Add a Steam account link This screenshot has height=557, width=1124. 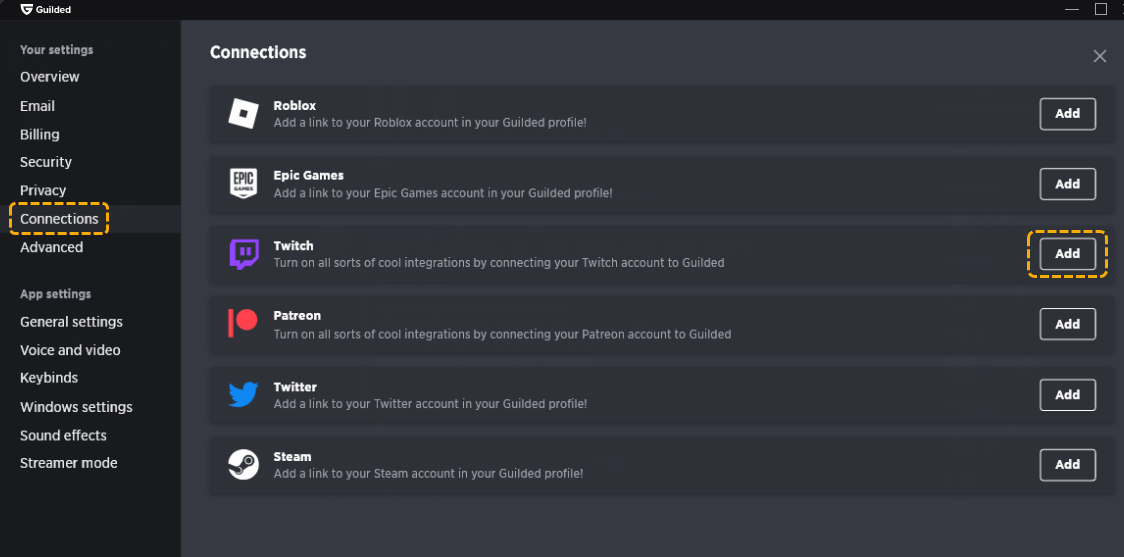pyautogui.click(x=1067, y=465)
